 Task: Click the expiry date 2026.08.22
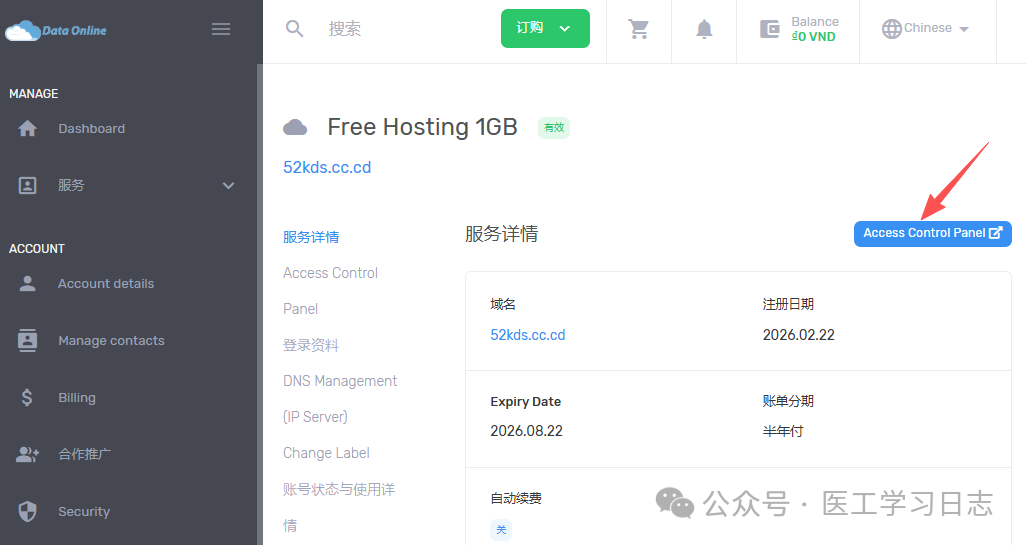tap(526, 431)
